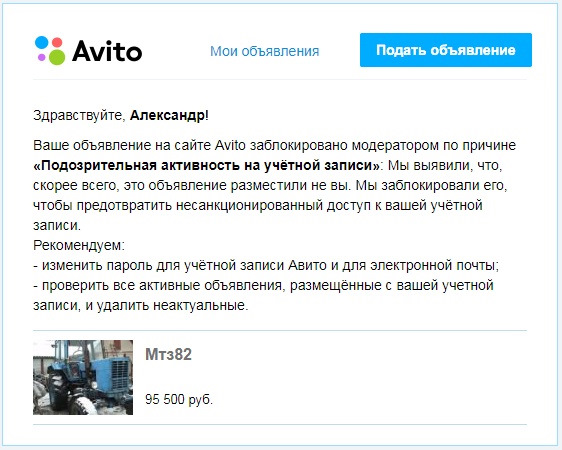Viewport: 562px width, 450px height.
Task: Click the small purple dot in Avito logo
Action: click(x=42, y=57)
